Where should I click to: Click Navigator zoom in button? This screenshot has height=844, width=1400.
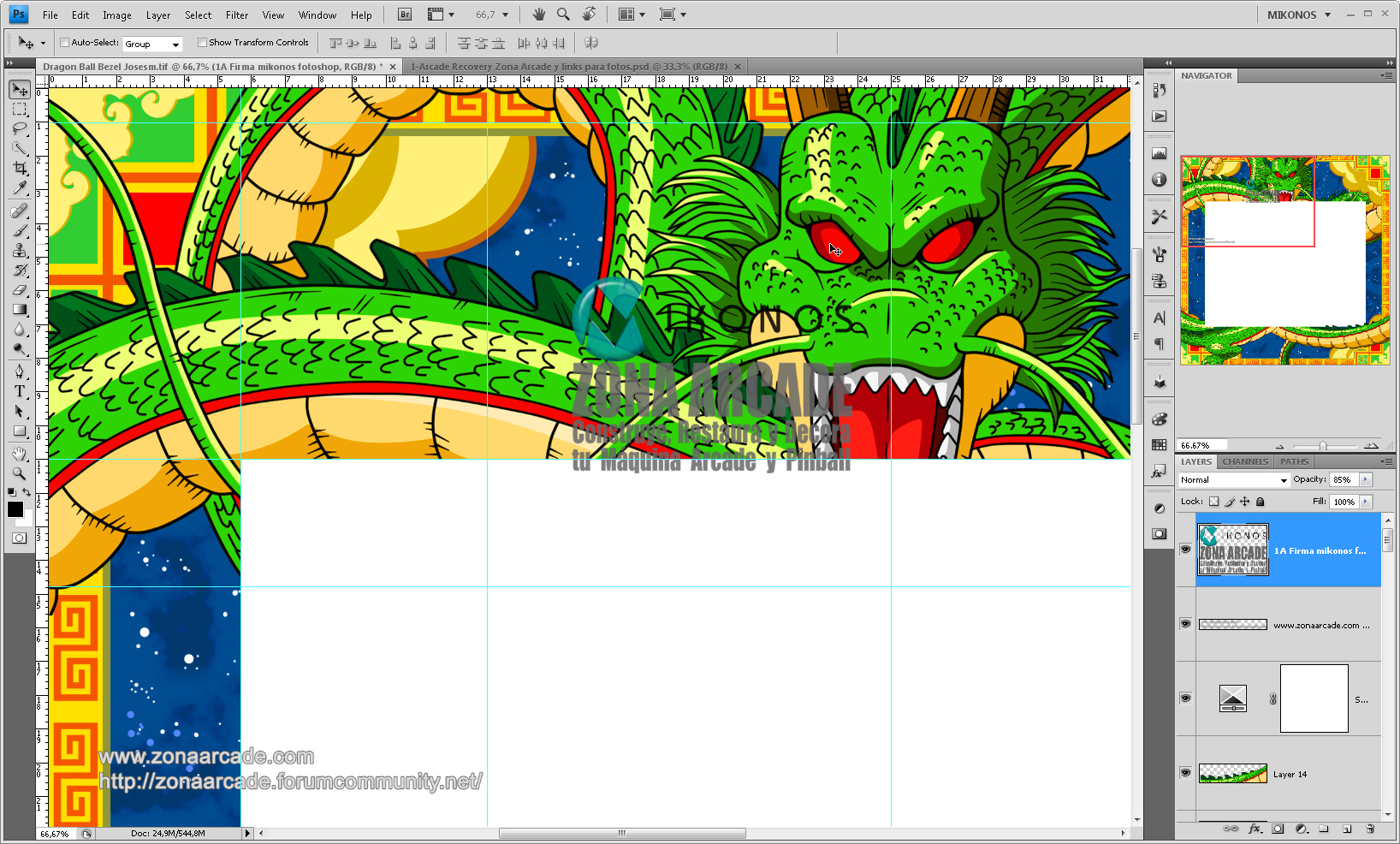pos(1371,445)
